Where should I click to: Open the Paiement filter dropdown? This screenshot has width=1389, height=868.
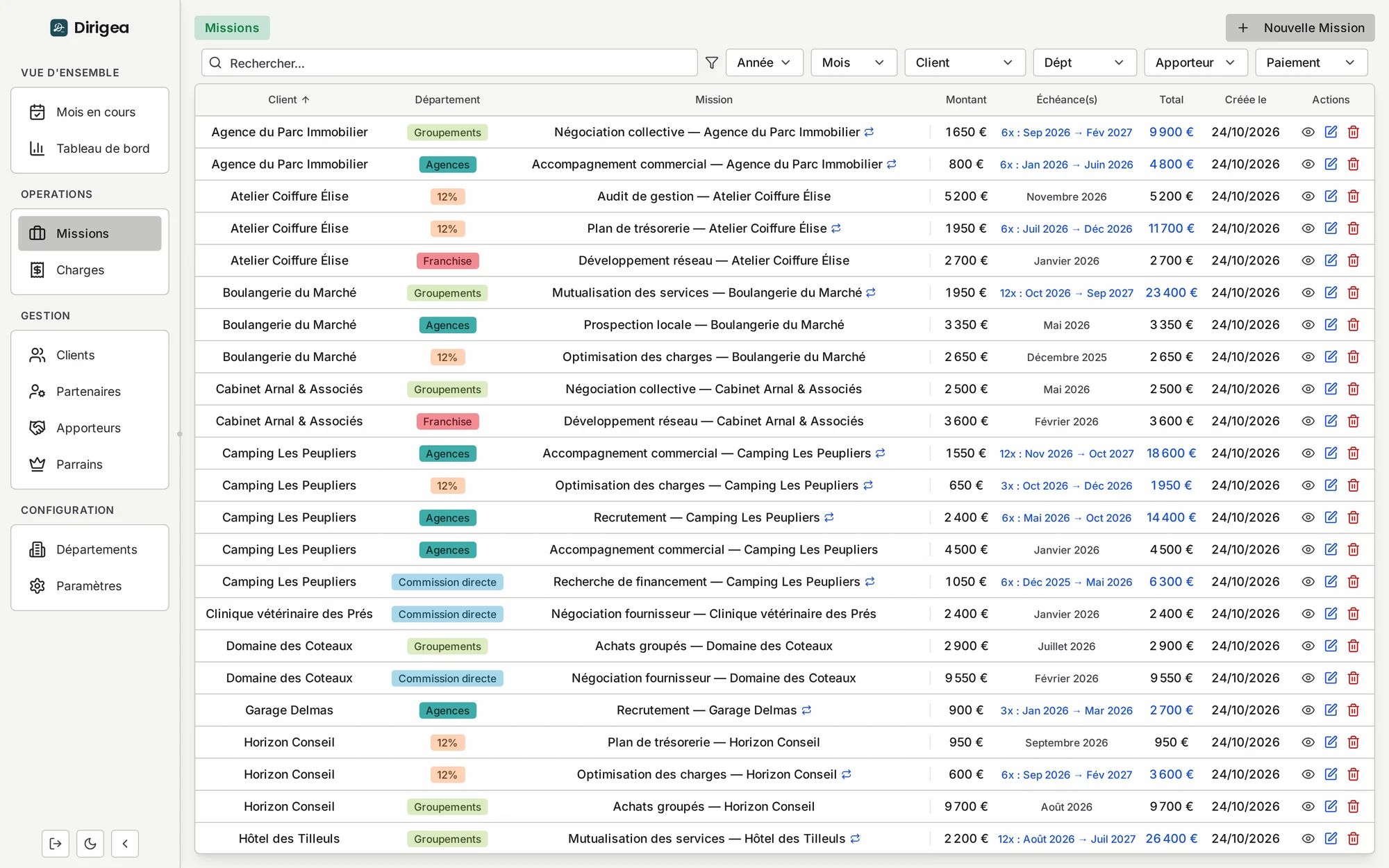pos(1311,62)
